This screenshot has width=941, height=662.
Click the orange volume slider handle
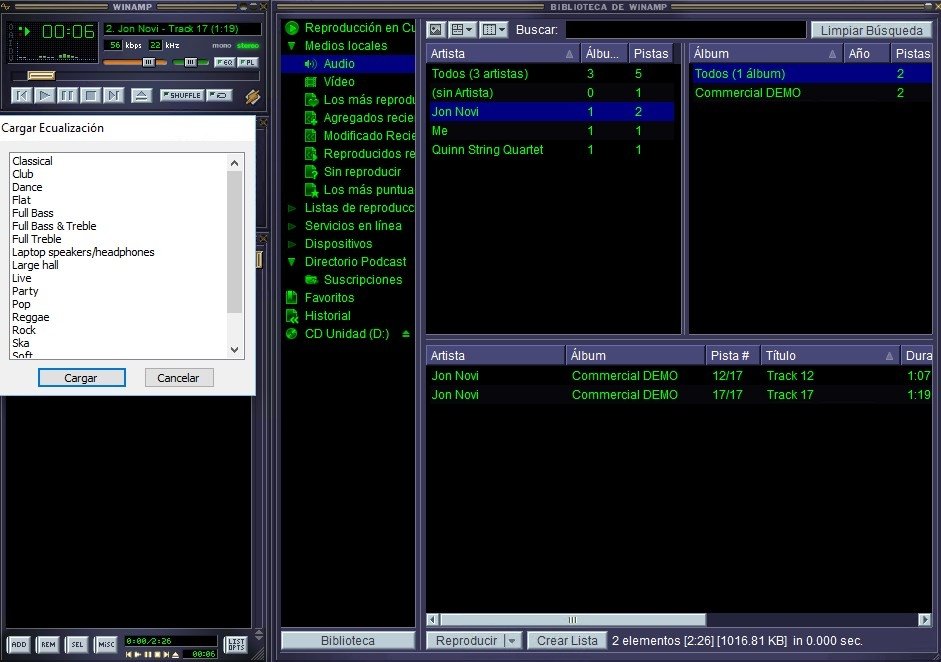(x=148, y=62)
